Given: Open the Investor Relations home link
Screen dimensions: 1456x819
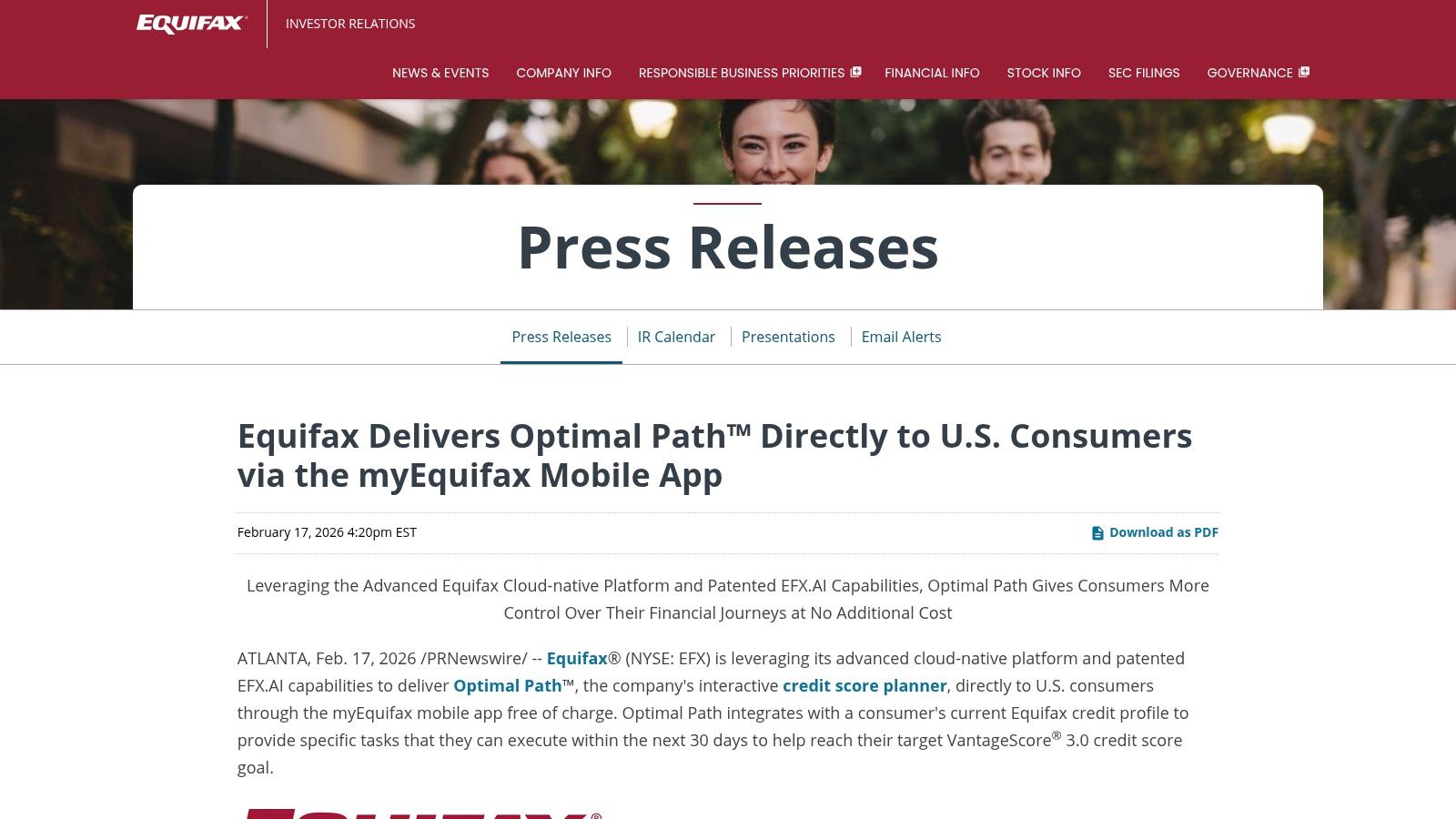Looking at the screenshot, I should point(350,24).
